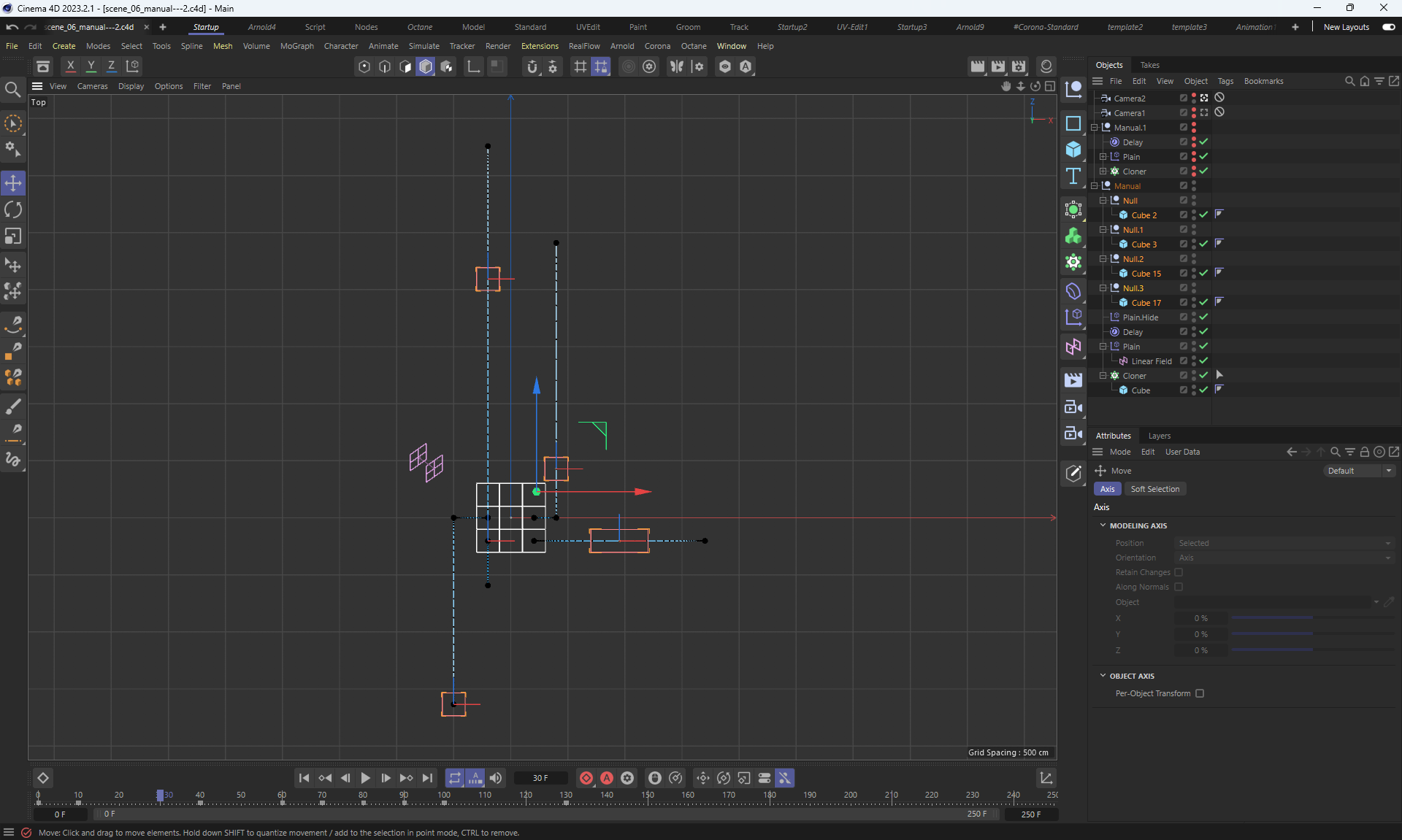Click the Soft Selection tab button

1154,489
